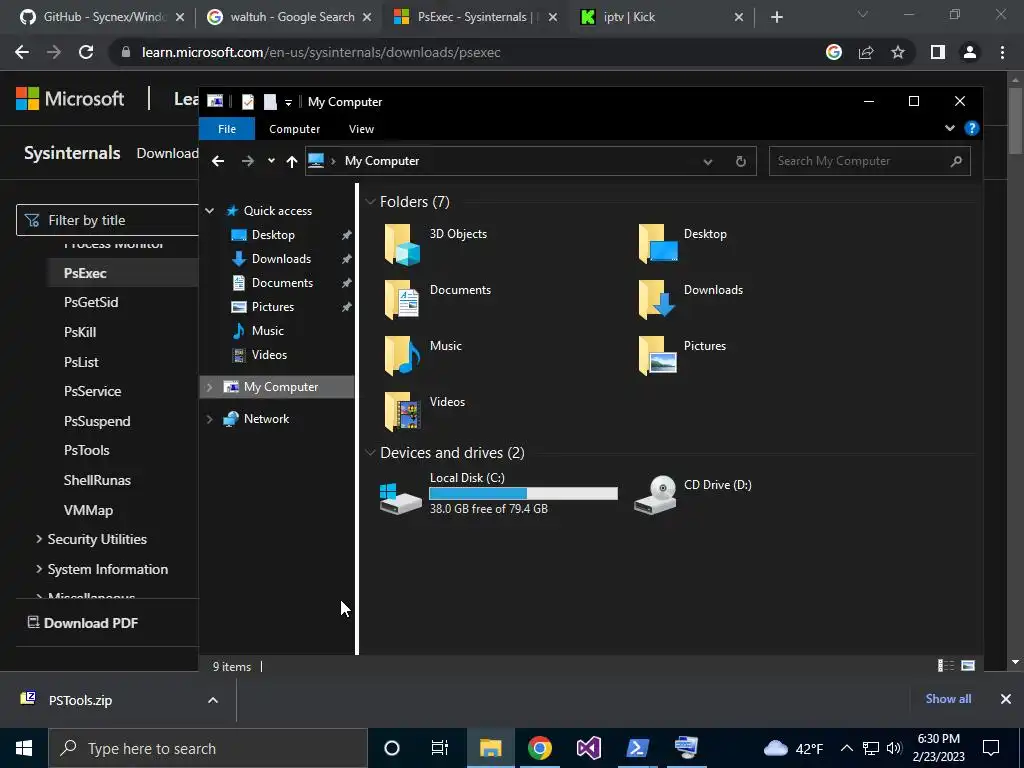
Task: Expand the My Computer tree node
Action: point(210,387)
